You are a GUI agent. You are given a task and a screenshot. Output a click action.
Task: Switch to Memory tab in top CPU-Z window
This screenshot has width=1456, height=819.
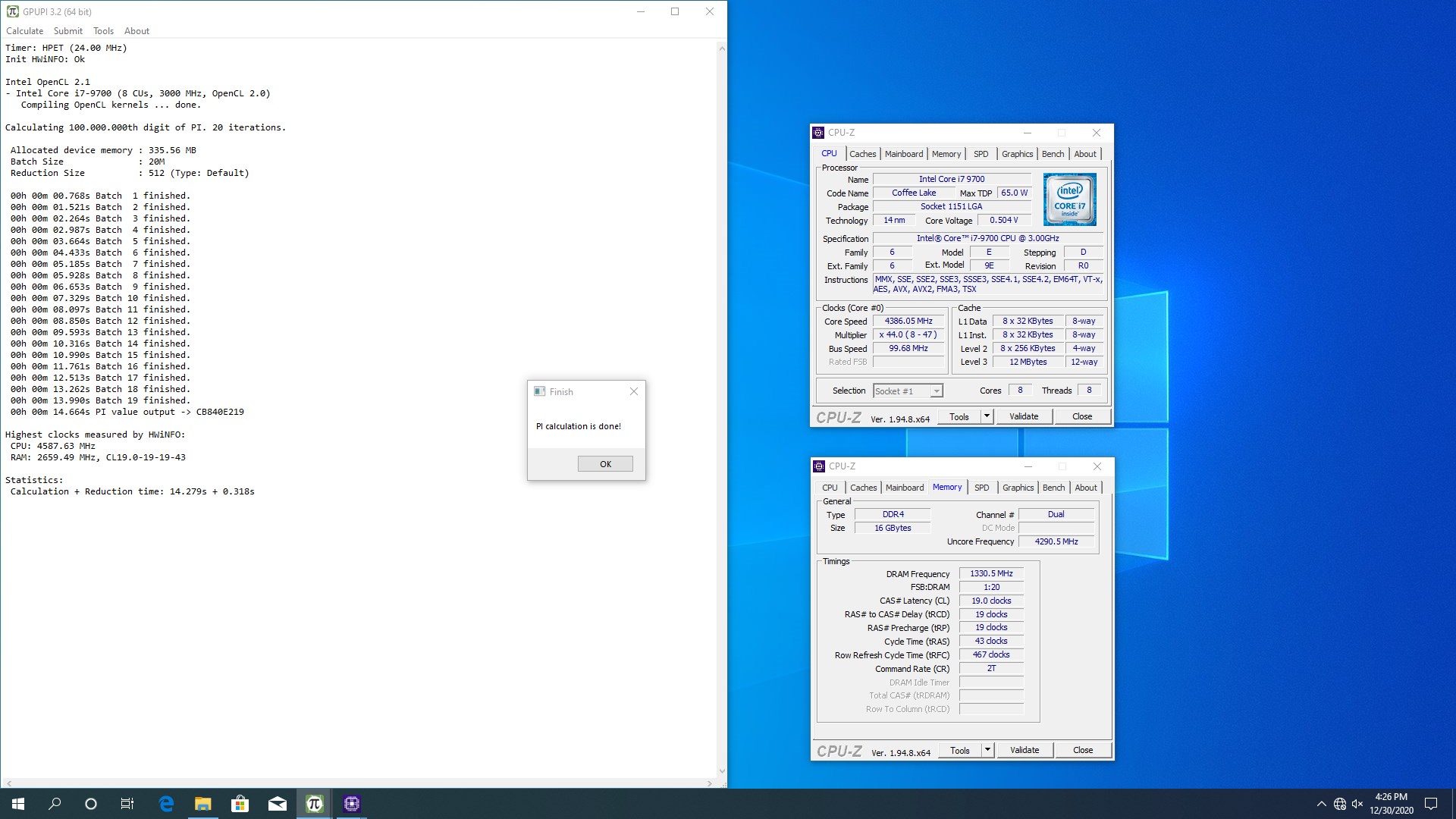click(x=946, y=154)
